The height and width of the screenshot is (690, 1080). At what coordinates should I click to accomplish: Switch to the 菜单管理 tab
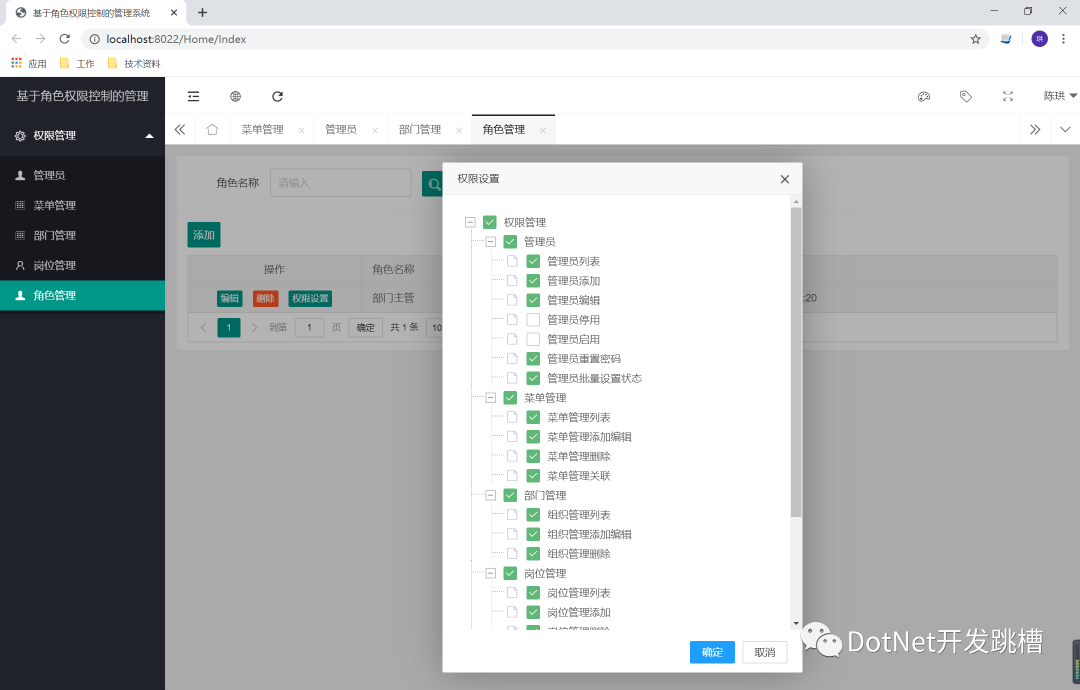(x=262, y=129)
